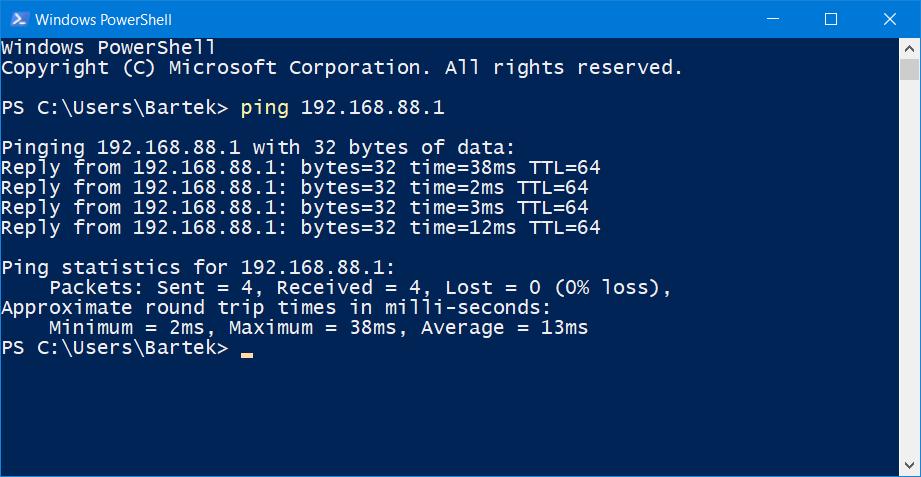Click the "Ping statistics for 192.168.88.1" line
Screen dimensions: 921x477
(x=199, y=268)
